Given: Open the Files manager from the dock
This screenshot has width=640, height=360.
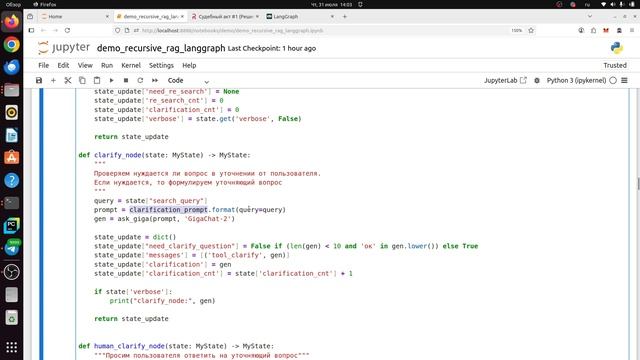Looking at the screenshot, I should pos(11,89).
